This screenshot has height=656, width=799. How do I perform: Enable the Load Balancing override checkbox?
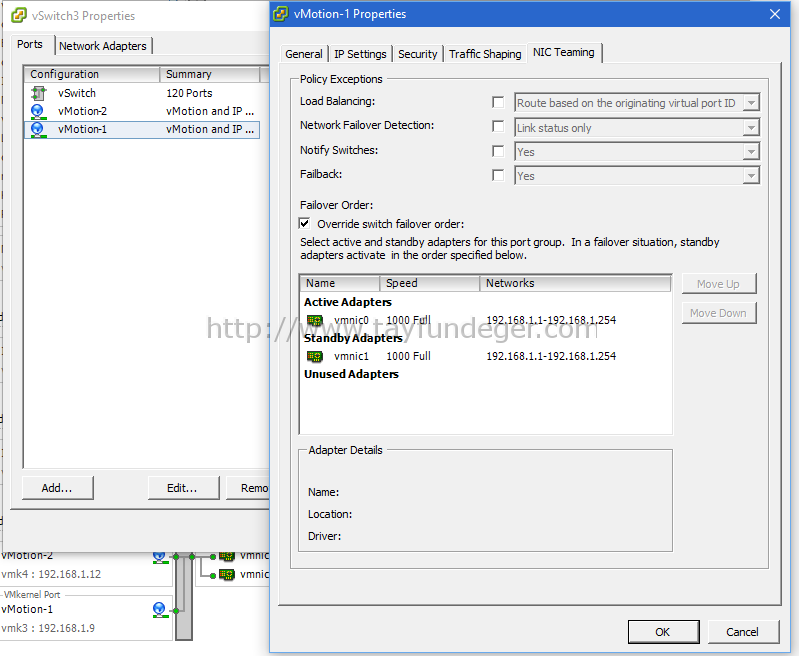click(498, 102)
